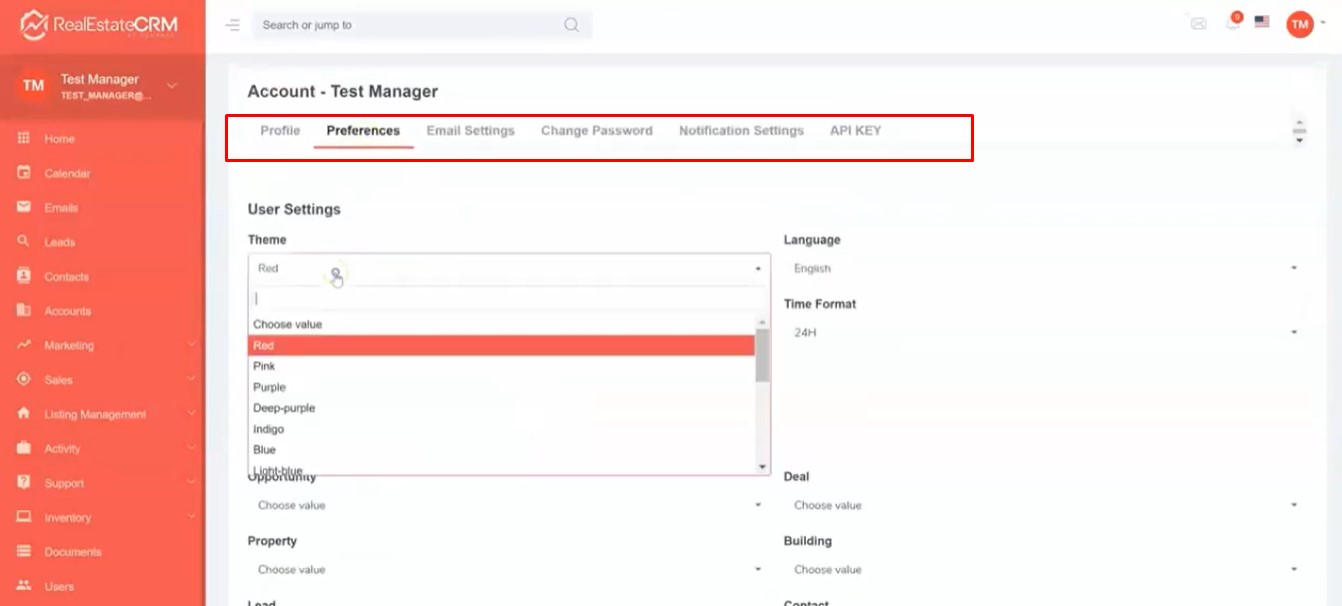This screenshot has height=606, width=1342.
Task: Click the Home icon in sidebar
Action: click(x=24, y=139)
